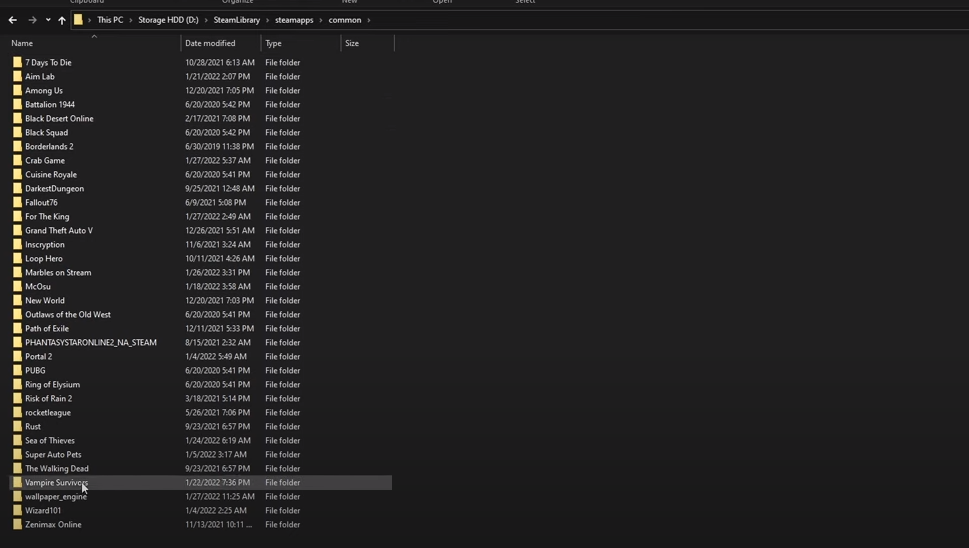Click the Portal 2 folder name
969x548 pixels.
click(38, 356)
